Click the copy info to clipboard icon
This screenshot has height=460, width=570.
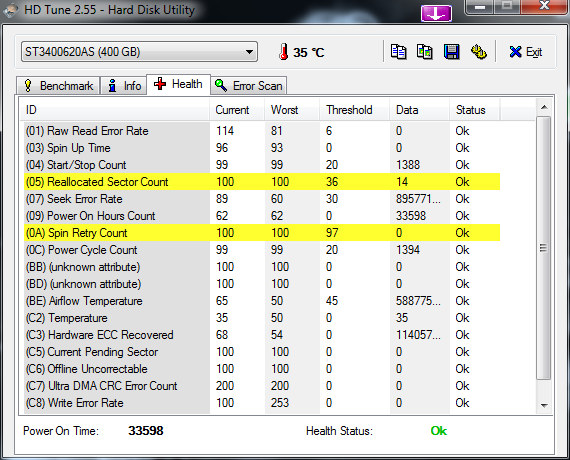tap(398, 52)
